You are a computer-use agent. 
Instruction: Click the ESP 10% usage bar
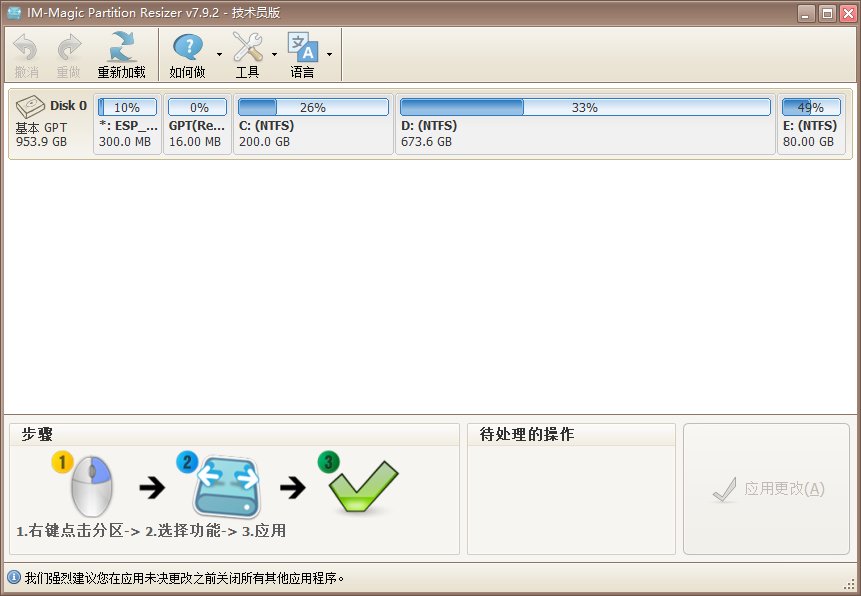click(127, 107)
